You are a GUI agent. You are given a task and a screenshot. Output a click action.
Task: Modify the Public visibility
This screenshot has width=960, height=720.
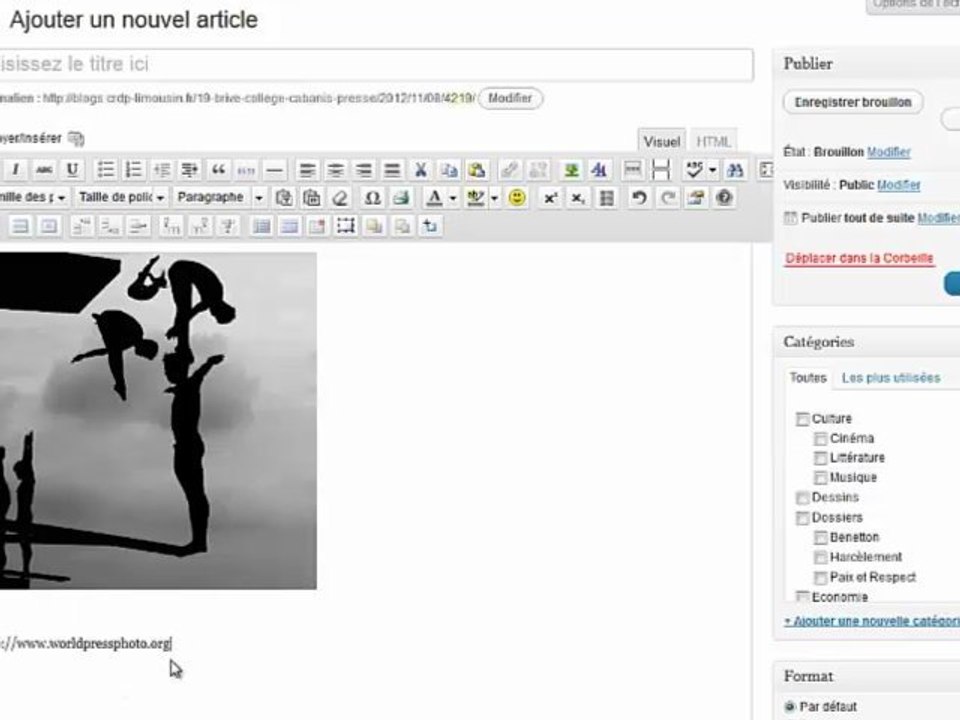(x=899, y=185)
